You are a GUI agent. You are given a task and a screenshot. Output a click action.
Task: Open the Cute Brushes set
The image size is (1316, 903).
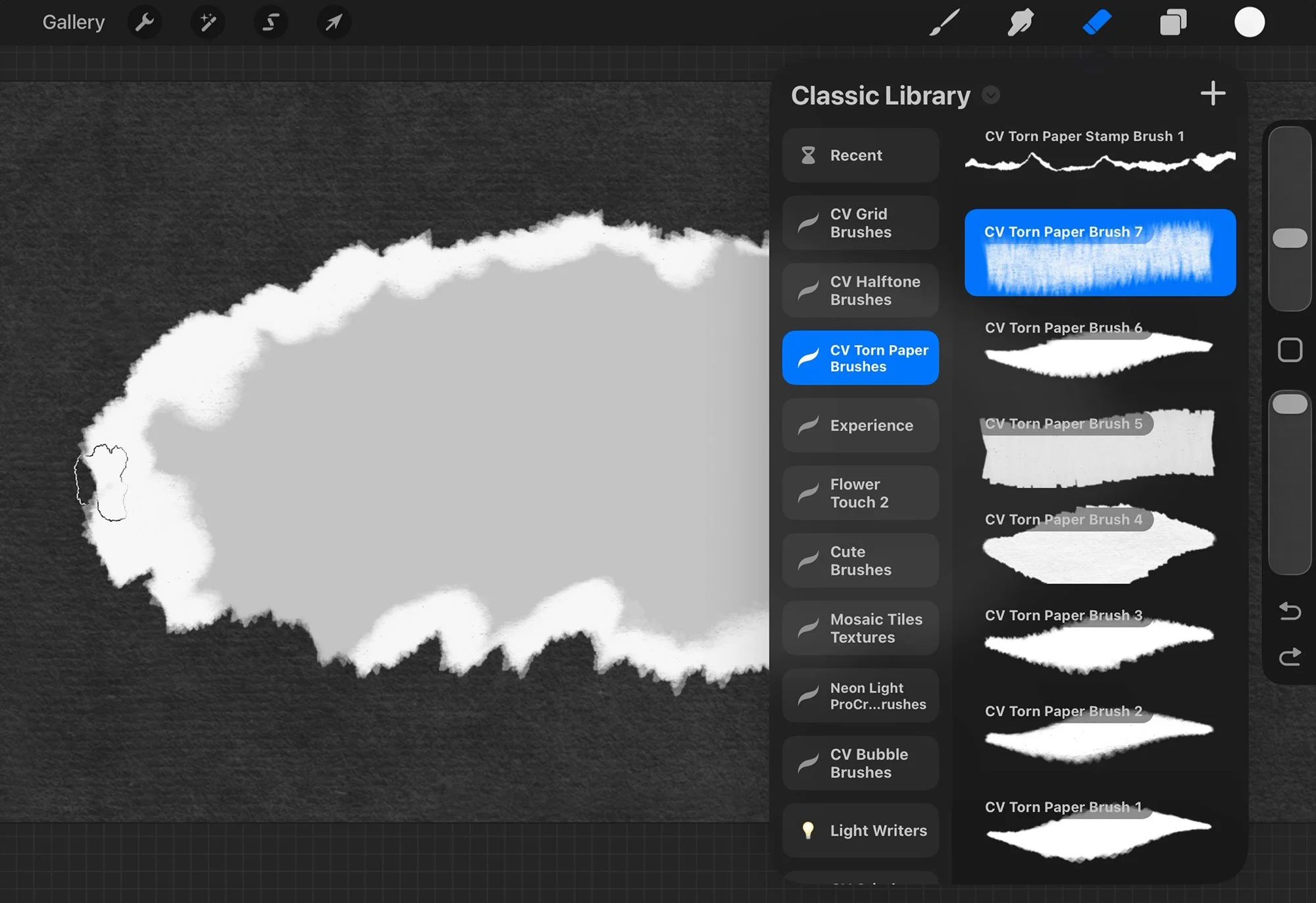pyautogui.click(x=860, y=561)
